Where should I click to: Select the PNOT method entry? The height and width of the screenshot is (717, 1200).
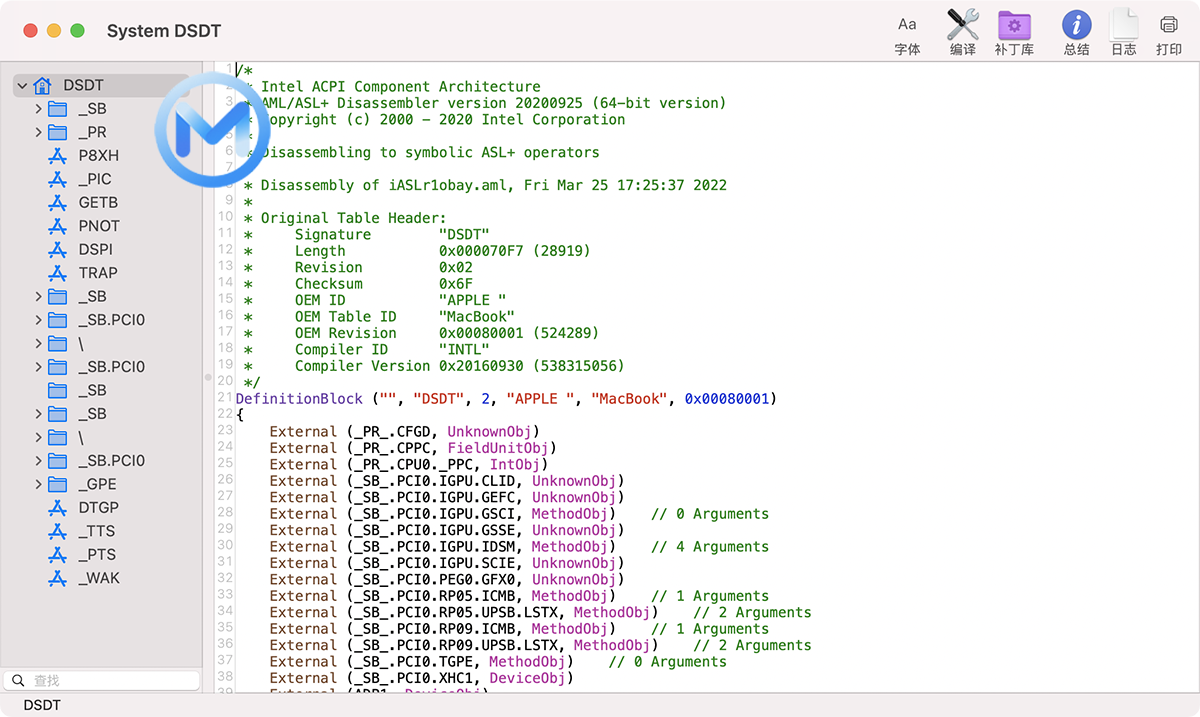(x=98, y=226)
